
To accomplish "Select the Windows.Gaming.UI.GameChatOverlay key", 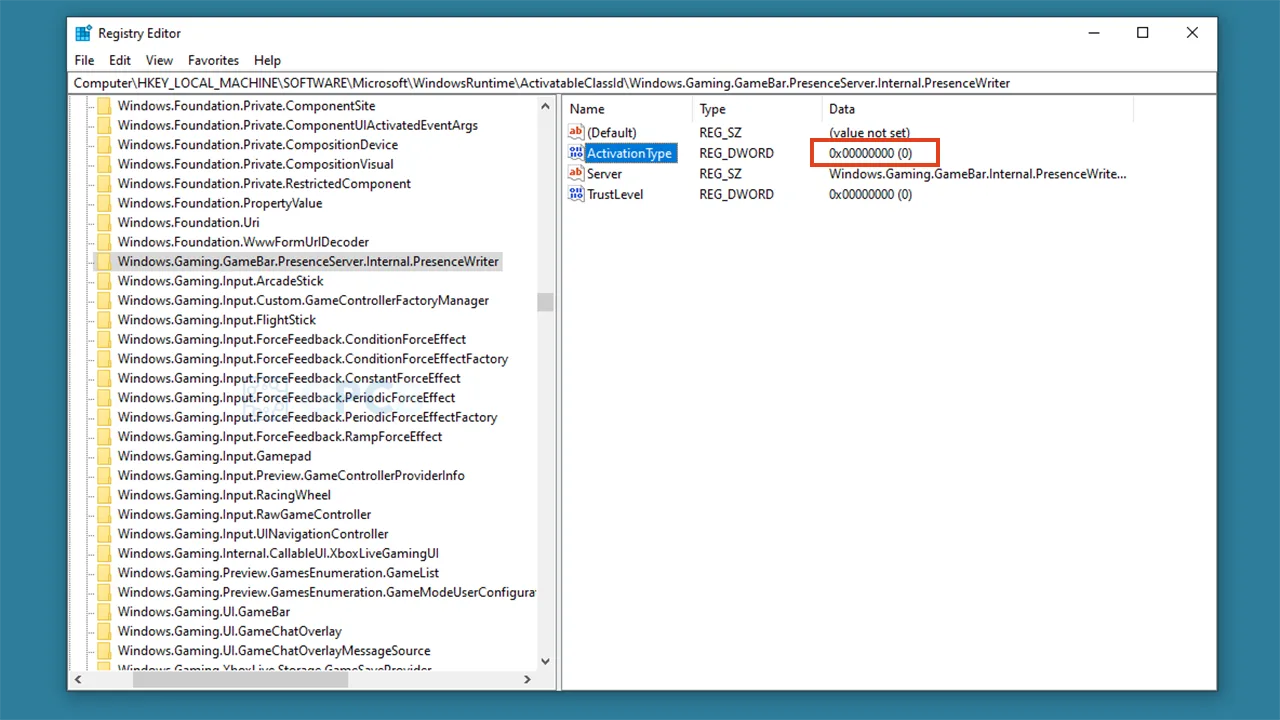I will [x=230, y=632].
